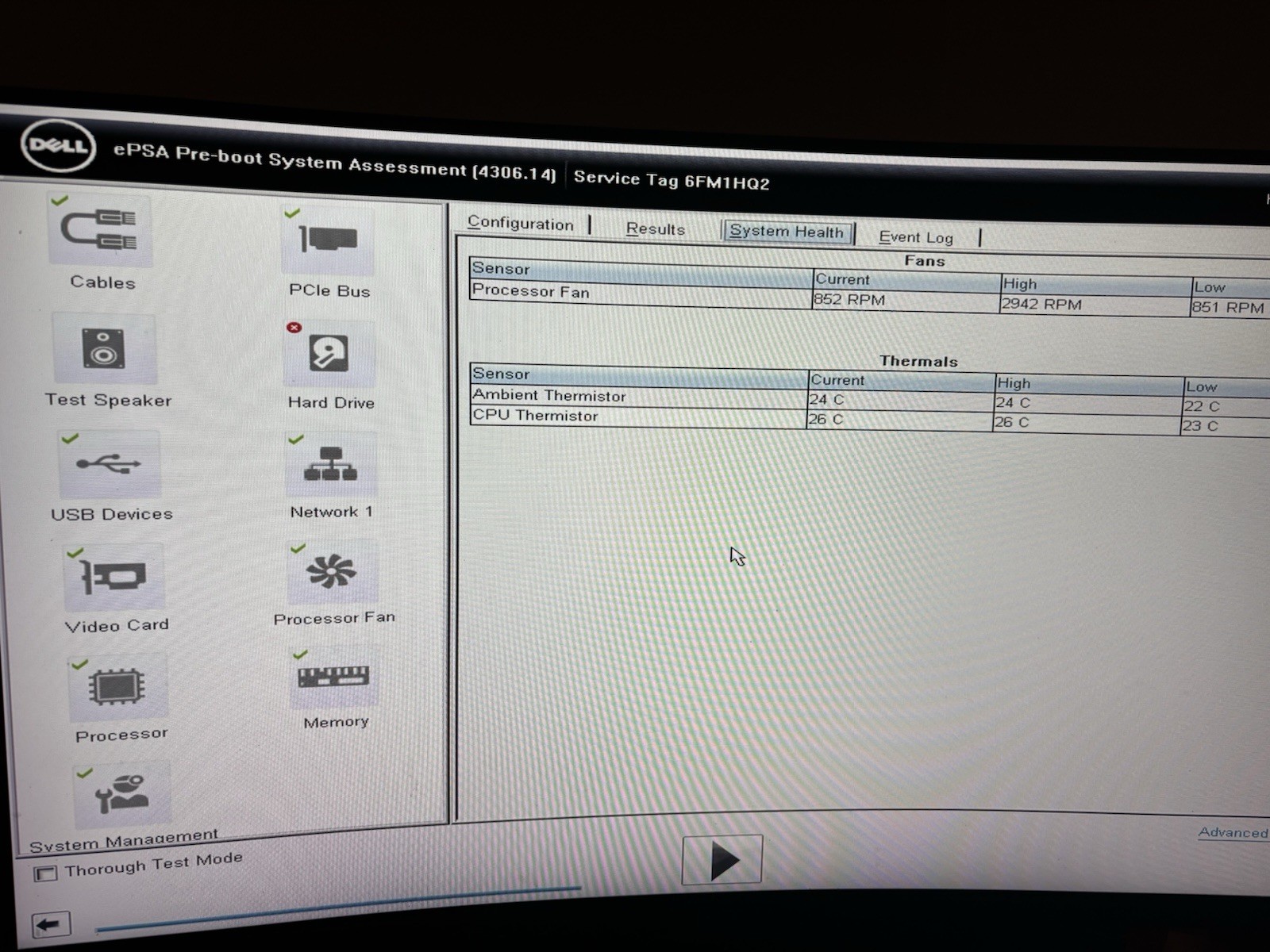Click the CPU Thermistor row
Viewport: 1270px width, 952px height.
click(x=870, y=420)
